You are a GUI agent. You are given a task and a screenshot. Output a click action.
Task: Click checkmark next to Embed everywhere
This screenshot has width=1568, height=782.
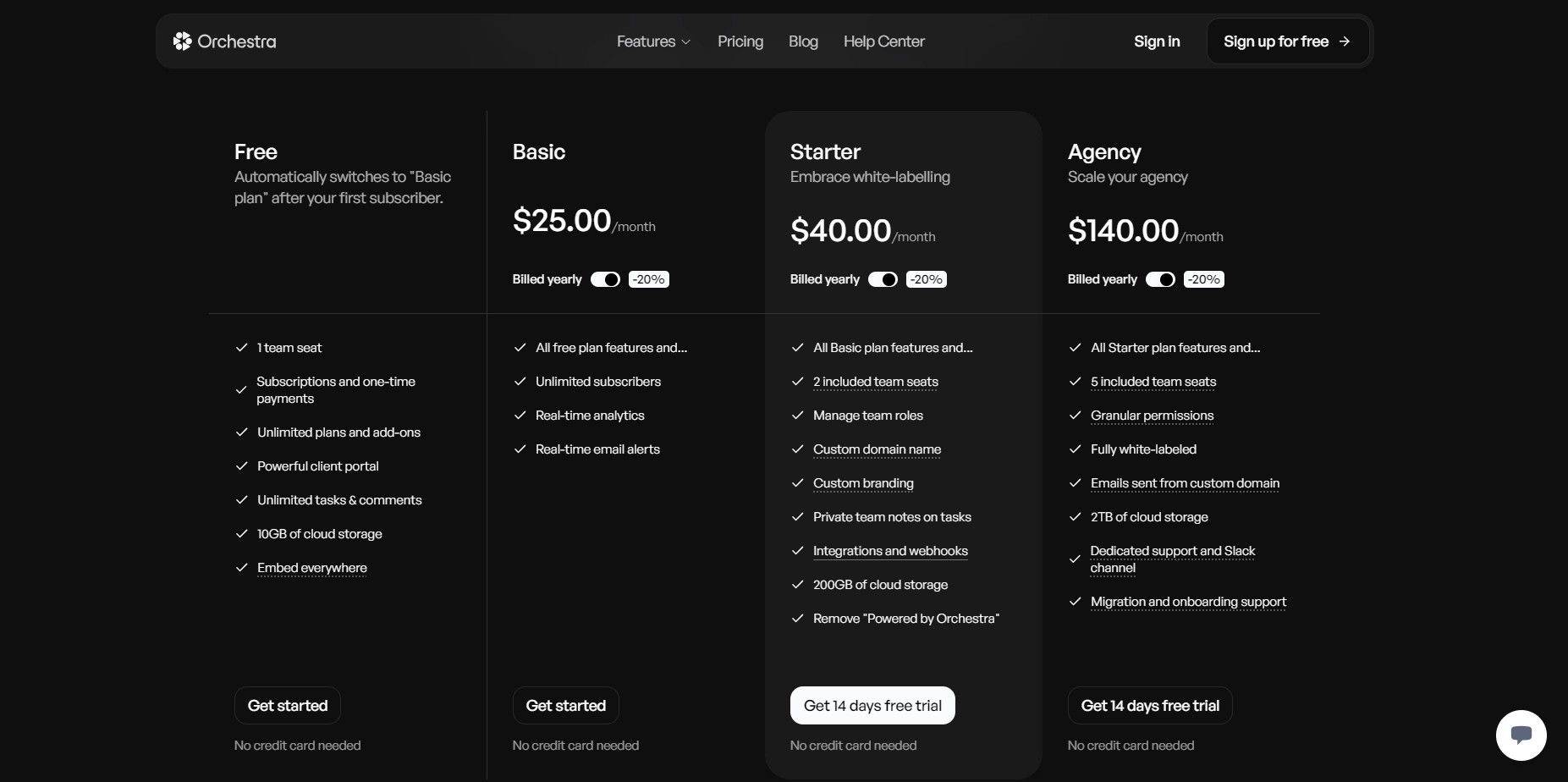pyautogui.click(x=241, y=568)
